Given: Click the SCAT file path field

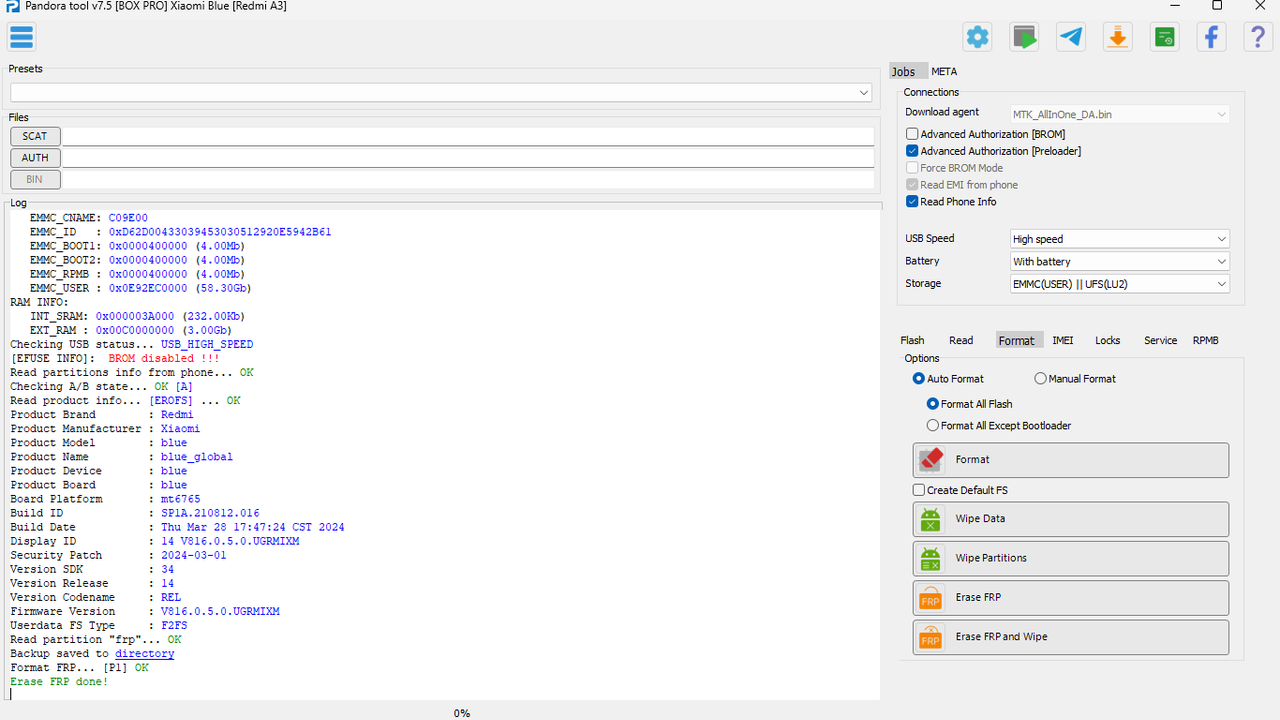Looking at the screenshot, I should [468, 136].
